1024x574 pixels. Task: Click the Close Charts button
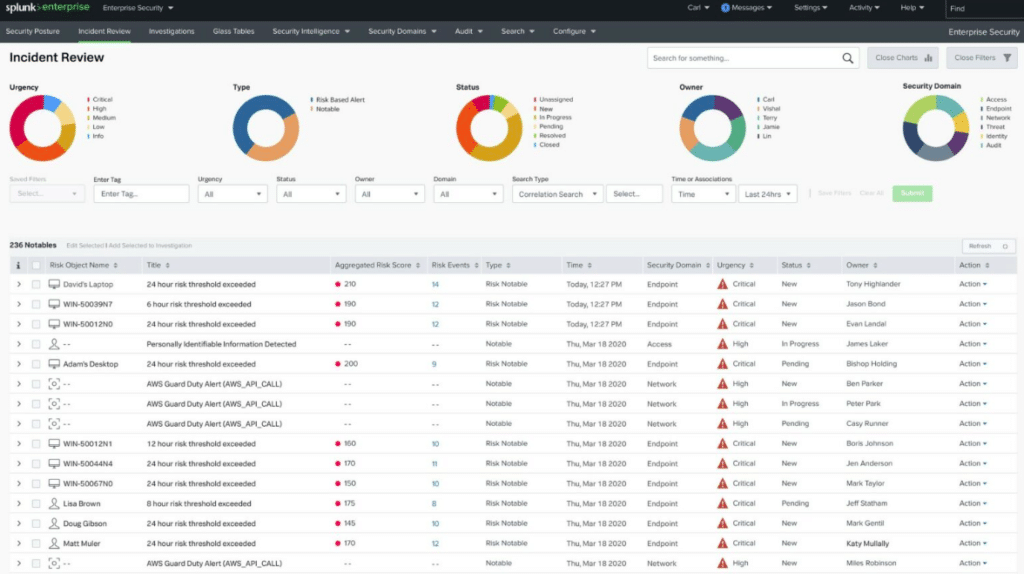click(x=903, y=58)
